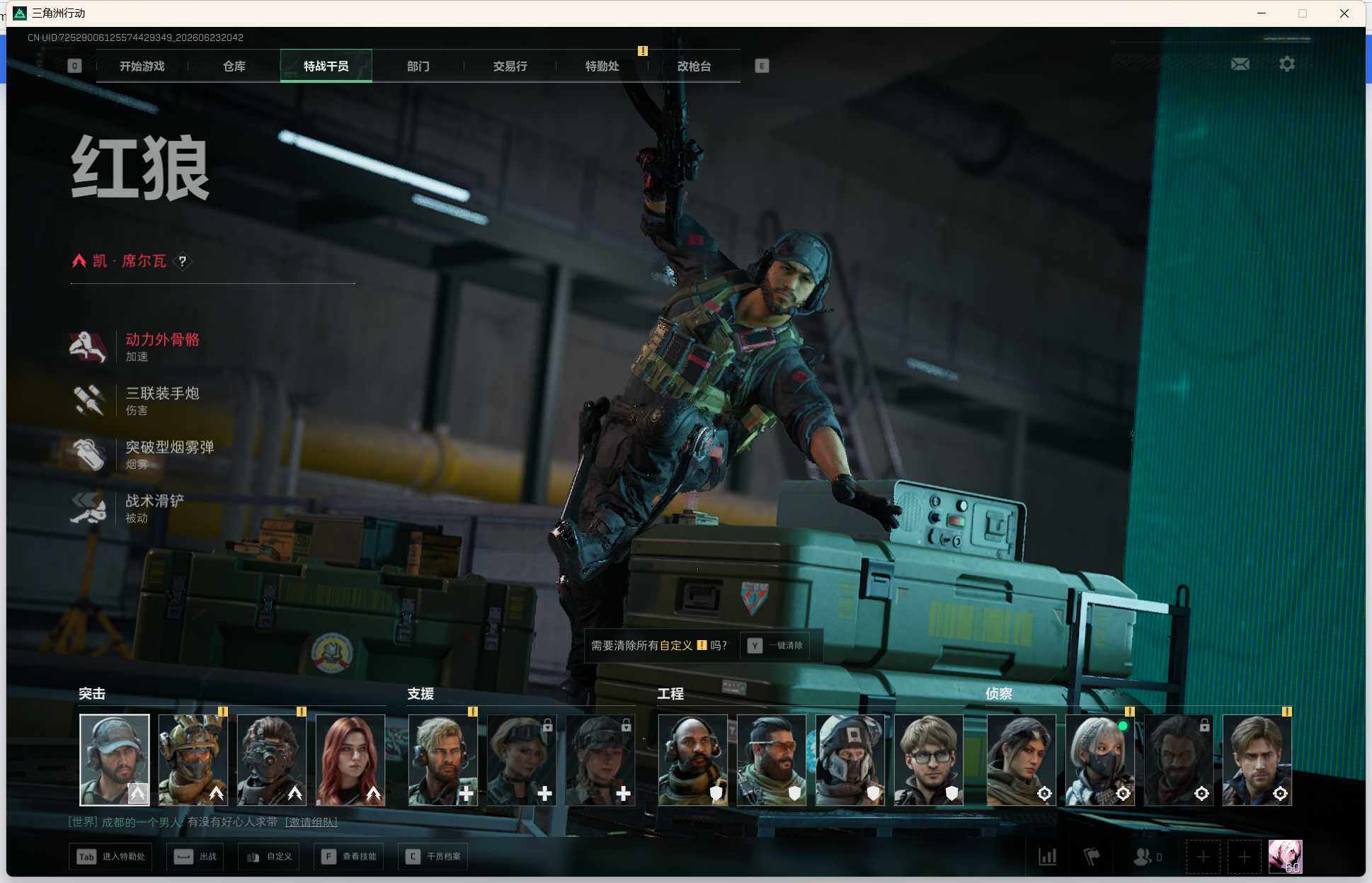
Task: Switch to the 特勤处 tab
Action: 602,66
